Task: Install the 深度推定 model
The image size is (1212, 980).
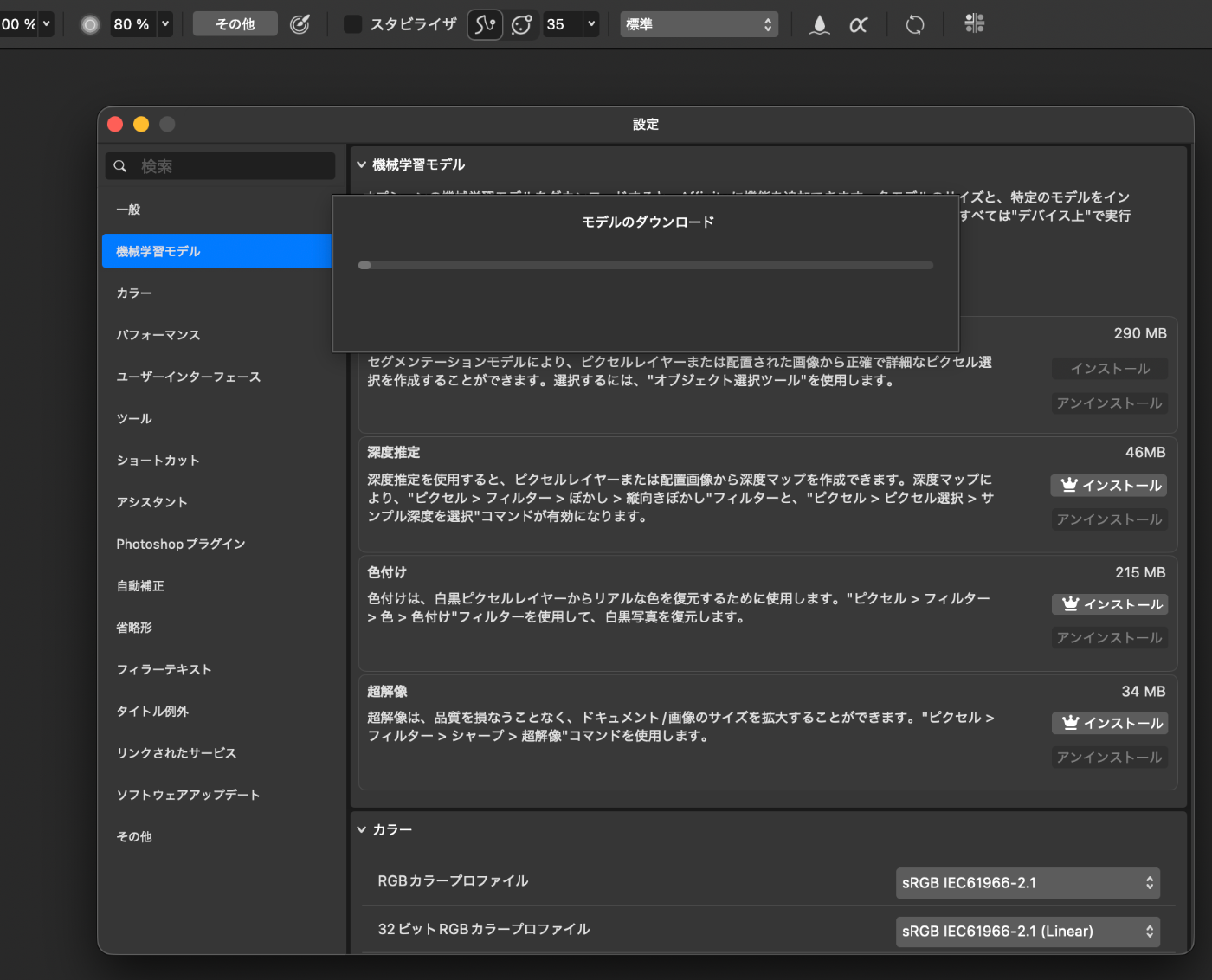Action: pyautogui.click(x=1109, y=486)
